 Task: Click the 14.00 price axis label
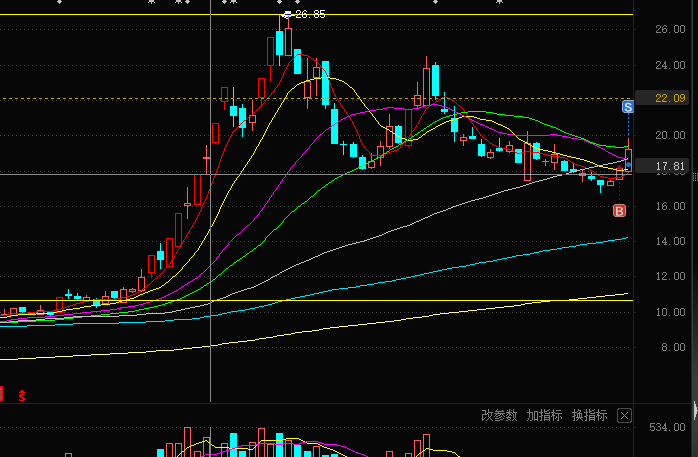670,241
